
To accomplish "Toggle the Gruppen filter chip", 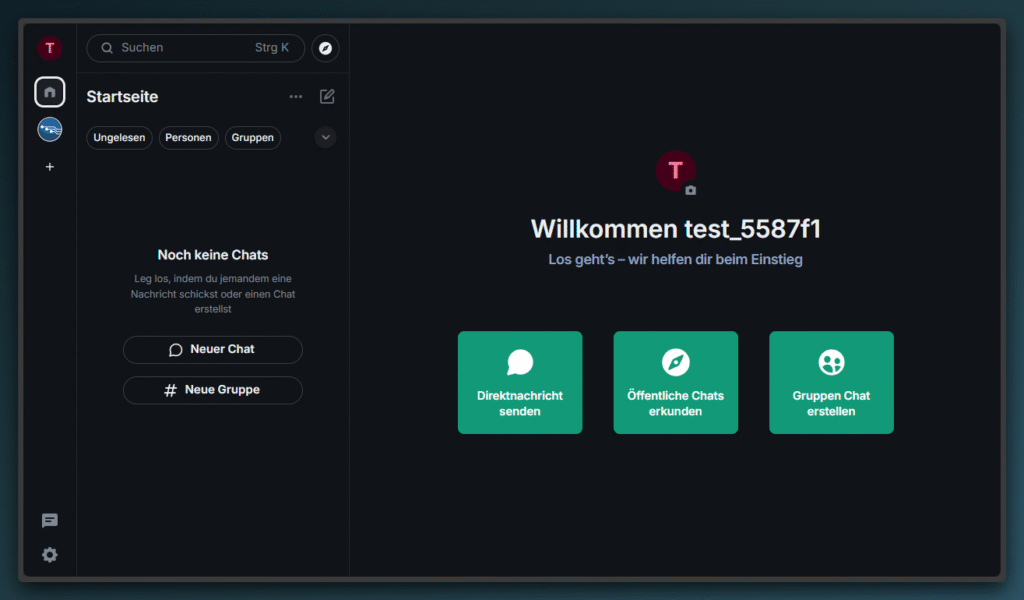I will click(x=253, y=138).
